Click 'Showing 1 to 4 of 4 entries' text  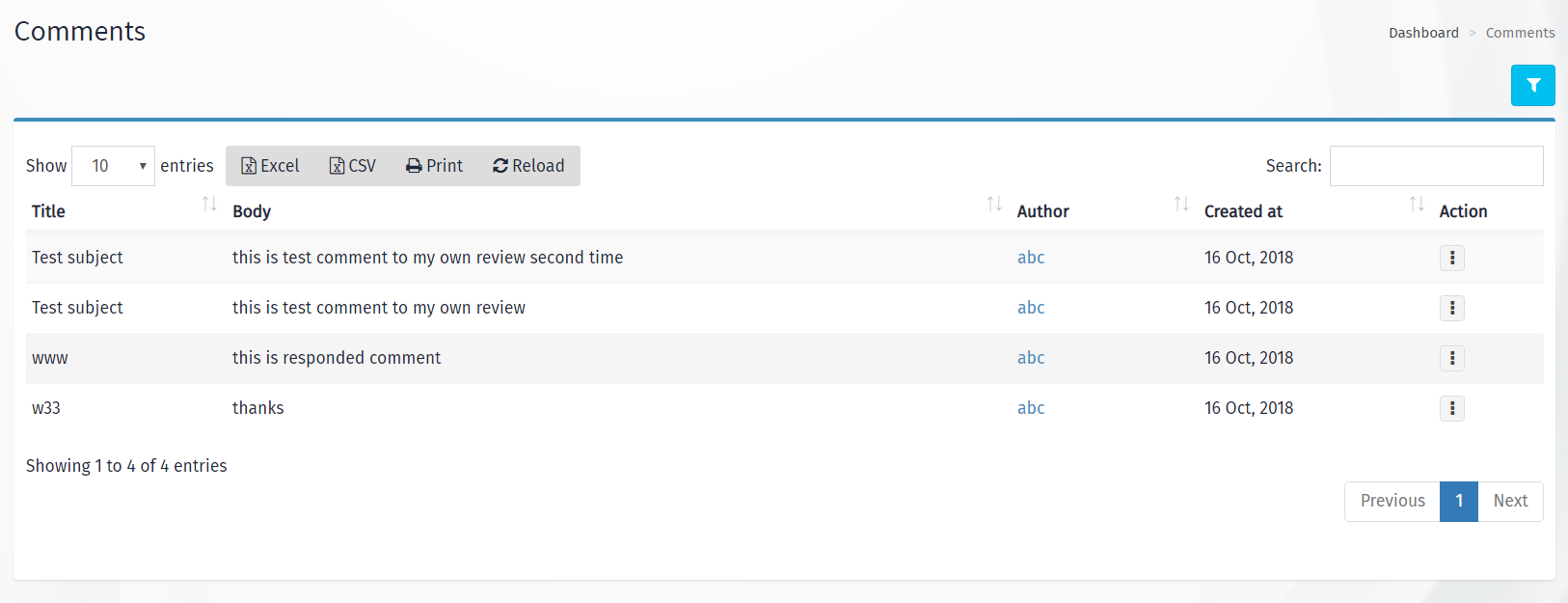click(x=126, y=466)
